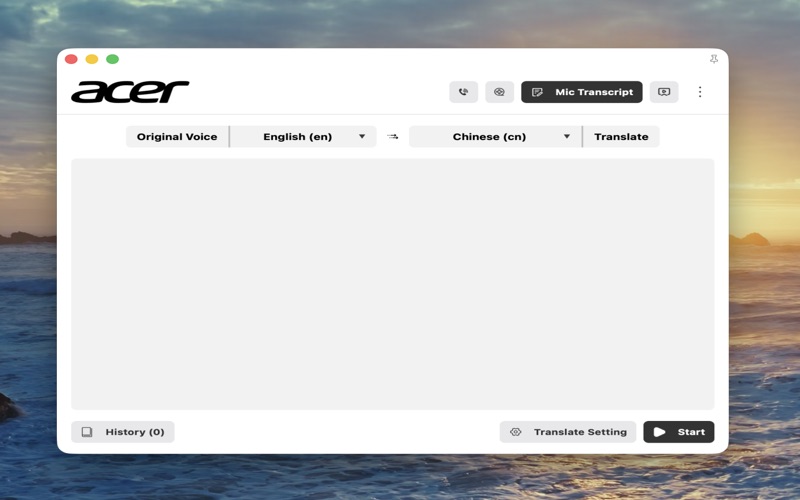
Task: Select the Original Voice label button
Action: click(177, 137)
